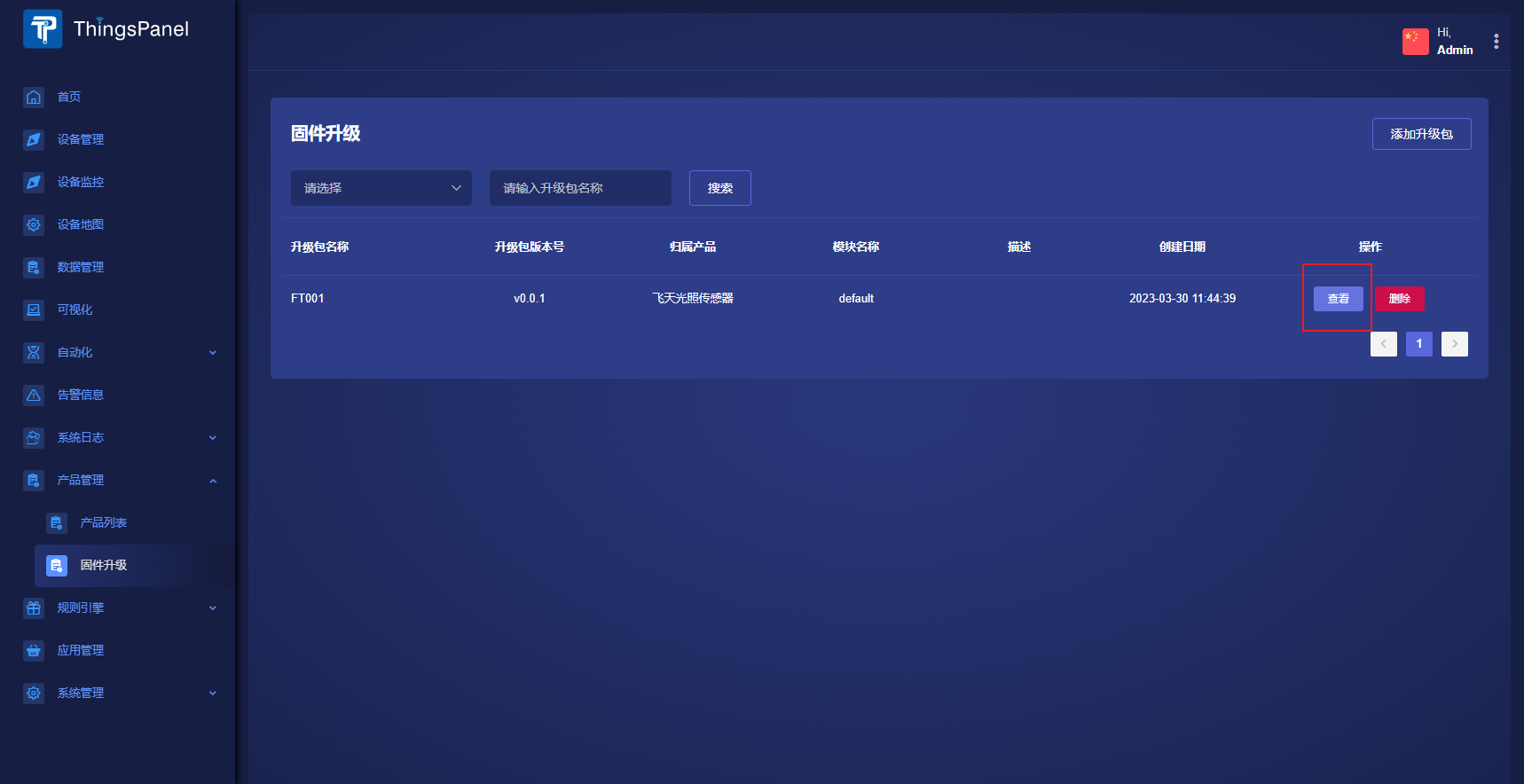1524x784 pixels.
Task: Click the ThingsPanel logo icon
Action: 43,29
